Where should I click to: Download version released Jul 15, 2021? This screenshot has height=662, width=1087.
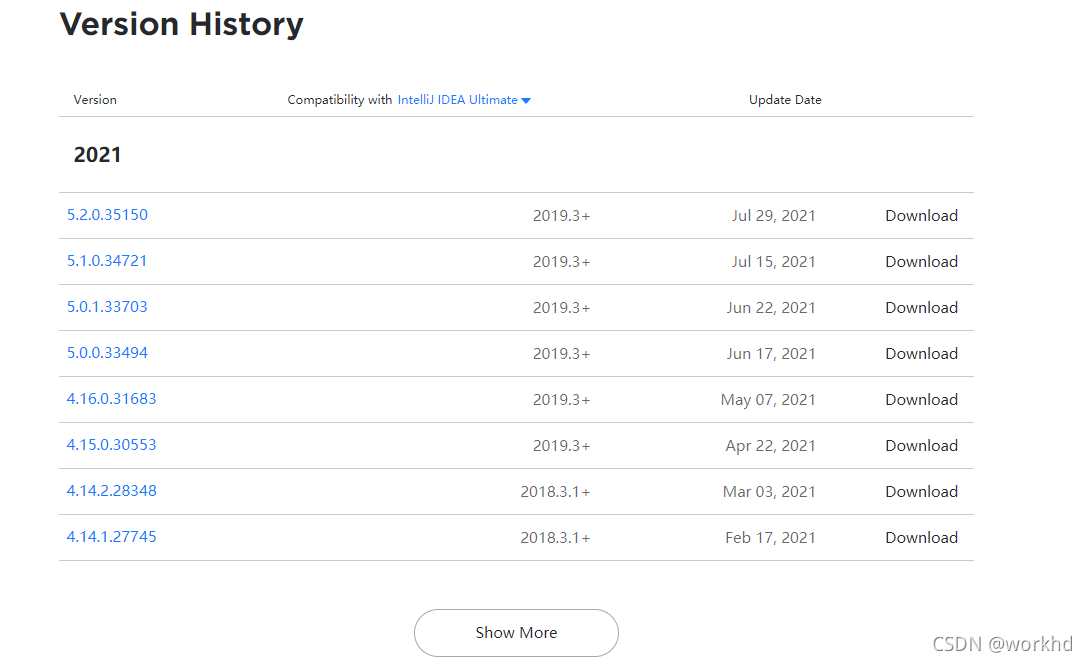[921, 261]
